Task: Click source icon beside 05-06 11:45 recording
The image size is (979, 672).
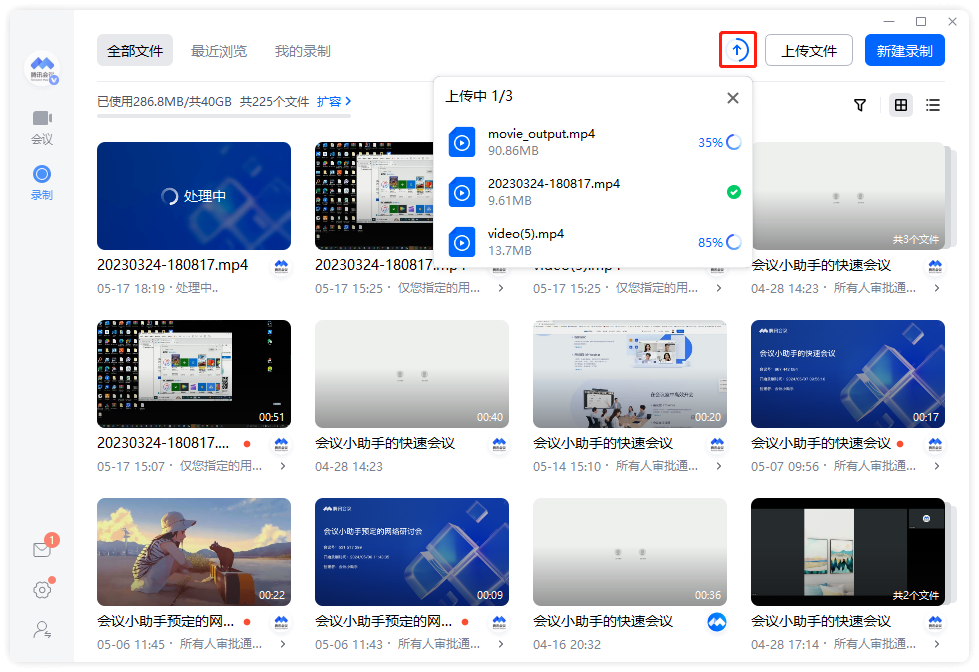Action: (282, 622)
